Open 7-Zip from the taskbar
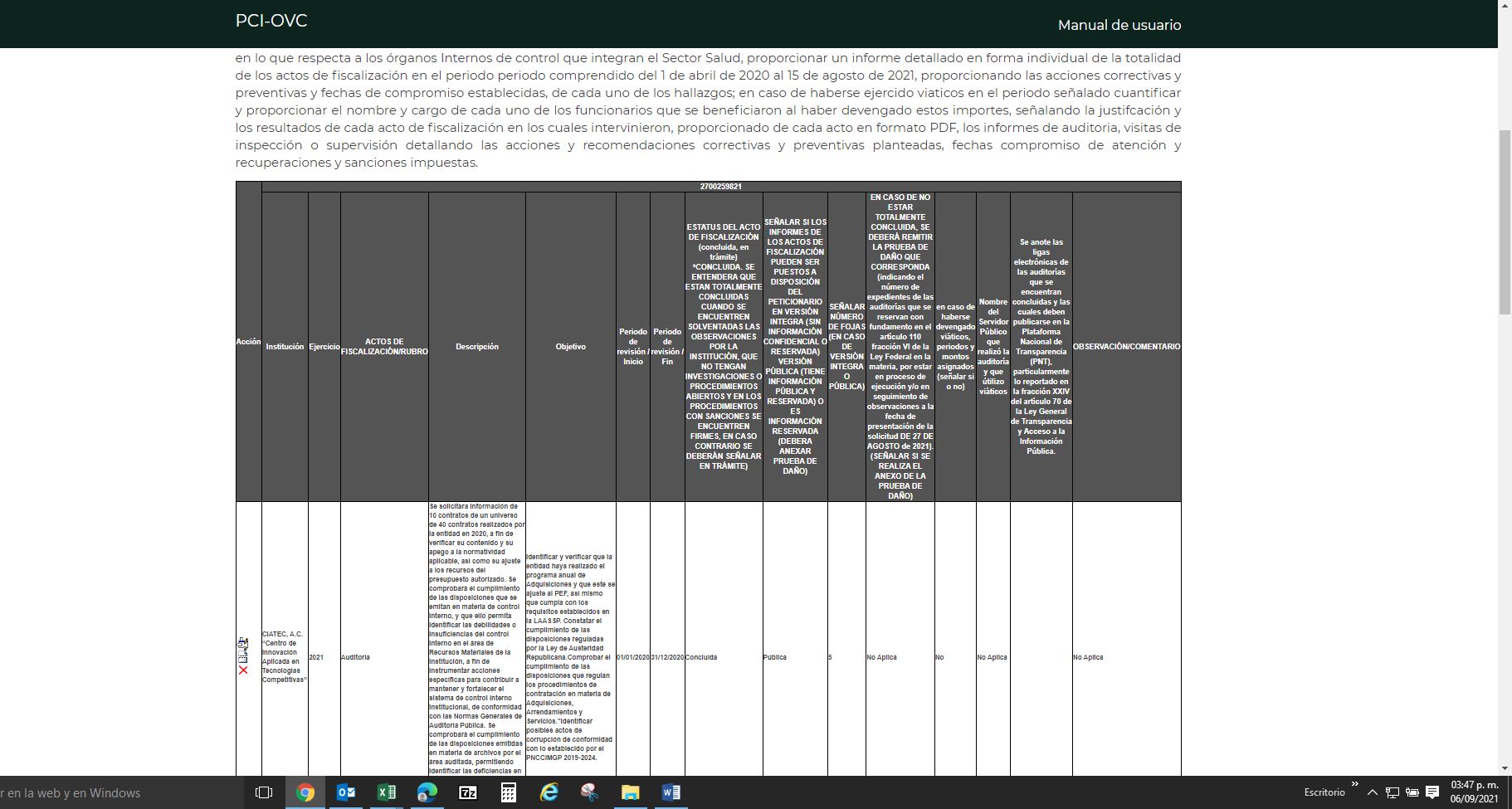1512x809 pixels. tap(468, 792)
